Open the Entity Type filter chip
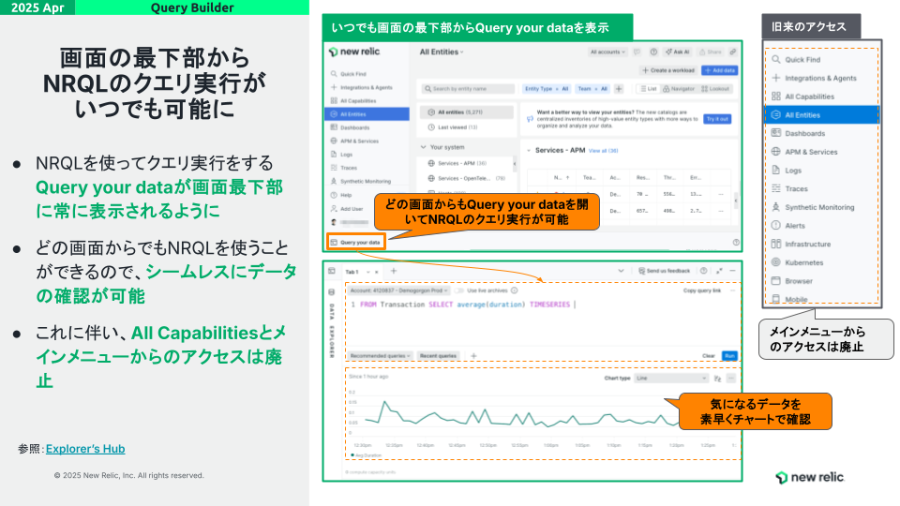This screenshot has height=506, width=900. pos(546,88)
